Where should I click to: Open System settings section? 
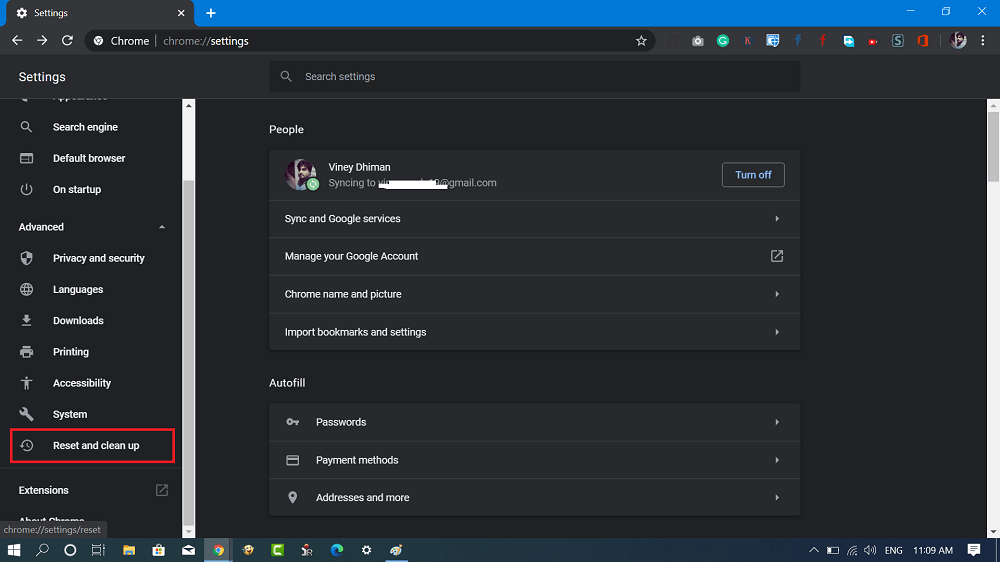70,414
